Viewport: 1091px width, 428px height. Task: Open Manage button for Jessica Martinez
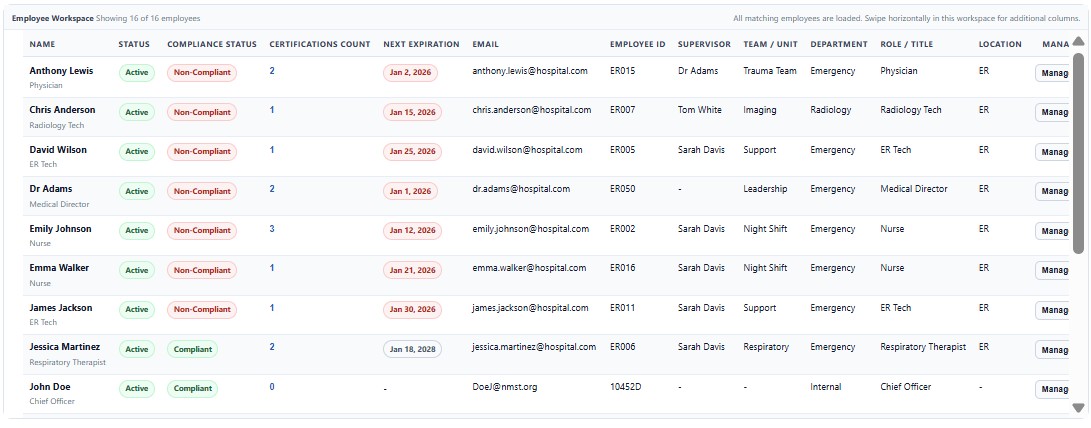(1052, 349)
